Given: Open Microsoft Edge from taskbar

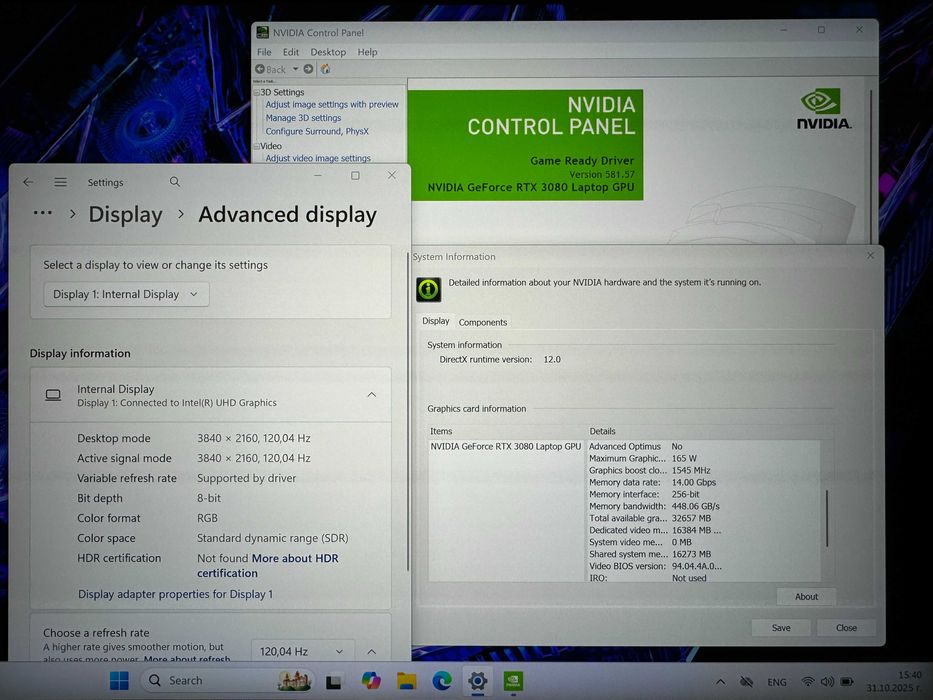Looking at the screenshot, I should 442,680.
